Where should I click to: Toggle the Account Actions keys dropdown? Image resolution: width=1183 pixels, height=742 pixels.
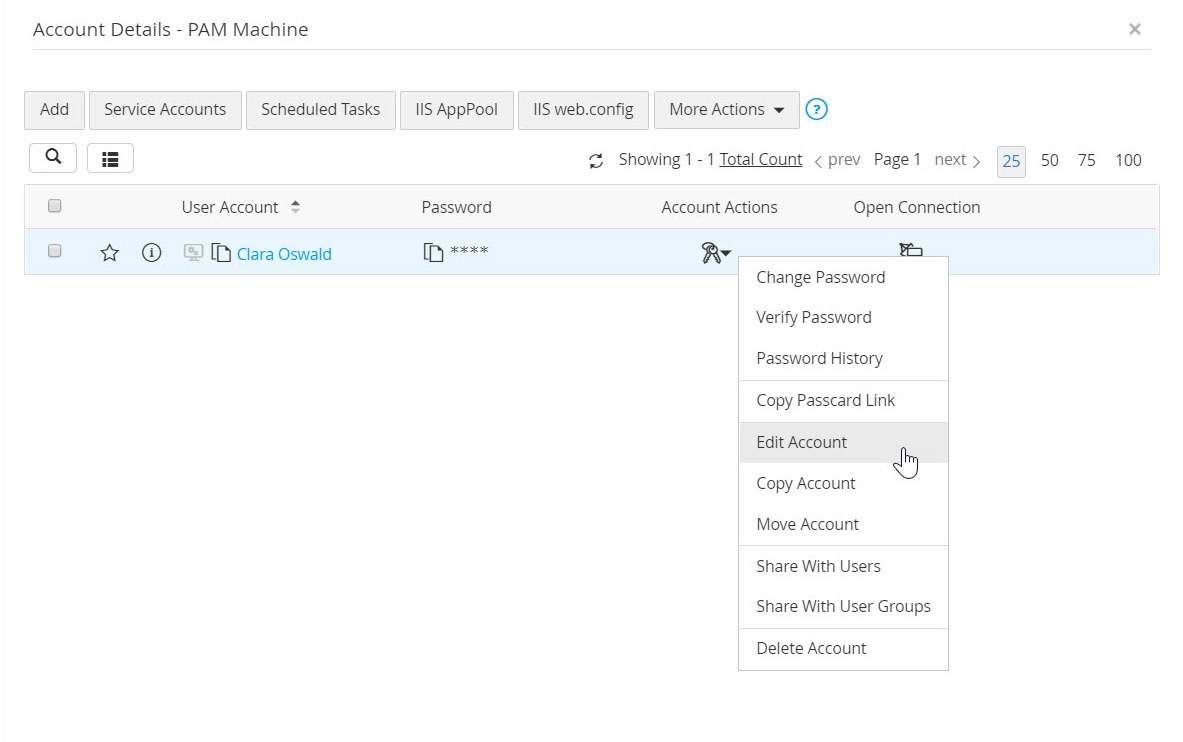click(715, 253)
